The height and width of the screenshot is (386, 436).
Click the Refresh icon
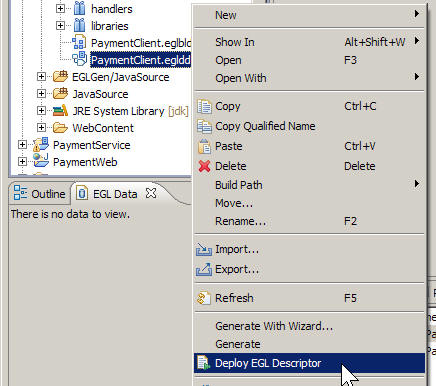pos(204,298)
